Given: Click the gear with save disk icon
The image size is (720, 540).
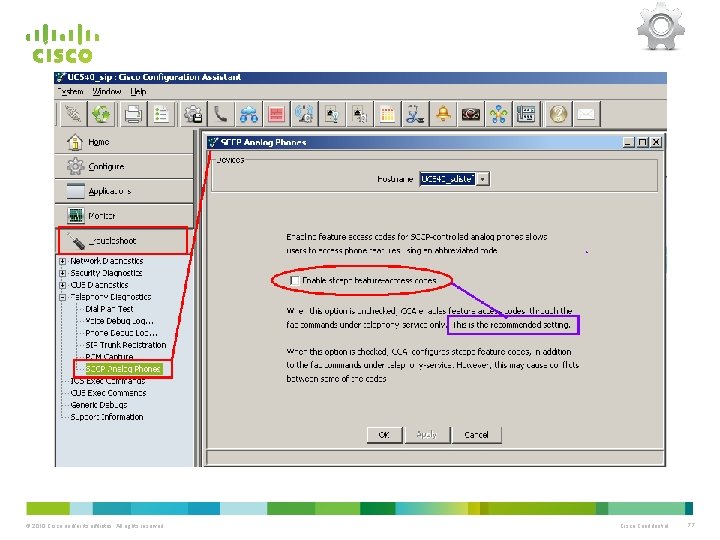Looking at the screenshot, I should click(x=193, y=114).
